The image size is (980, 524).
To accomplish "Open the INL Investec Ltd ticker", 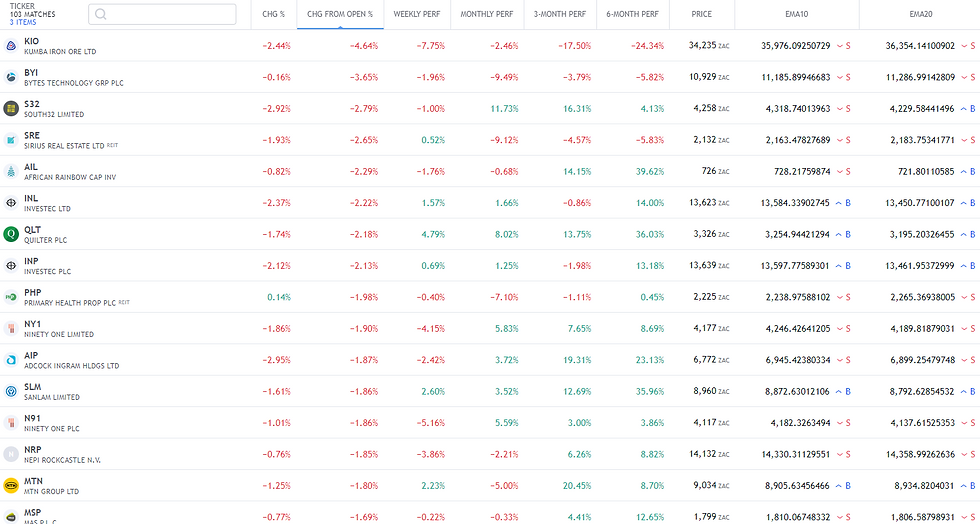I will (x=31, y=198).
